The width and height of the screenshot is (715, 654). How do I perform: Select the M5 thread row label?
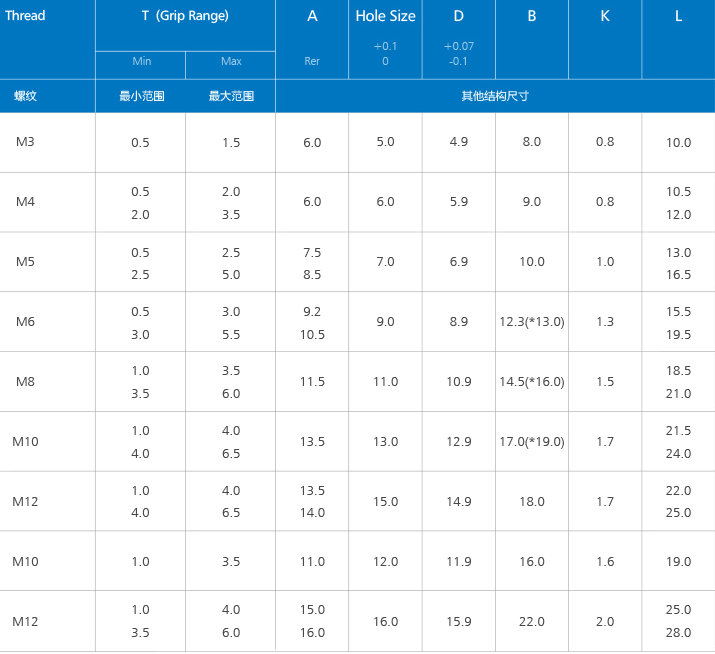click(x=25, y=262)
